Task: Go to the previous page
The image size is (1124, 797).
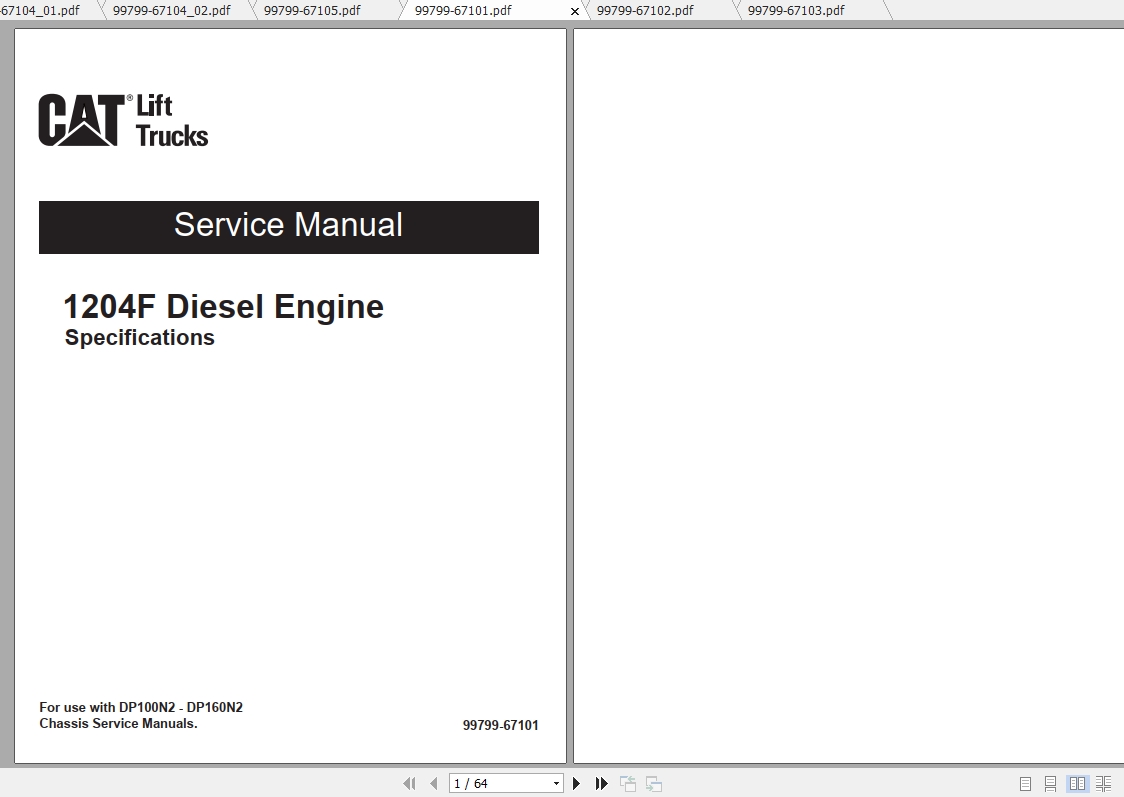Action: click(x=432, y=783)
